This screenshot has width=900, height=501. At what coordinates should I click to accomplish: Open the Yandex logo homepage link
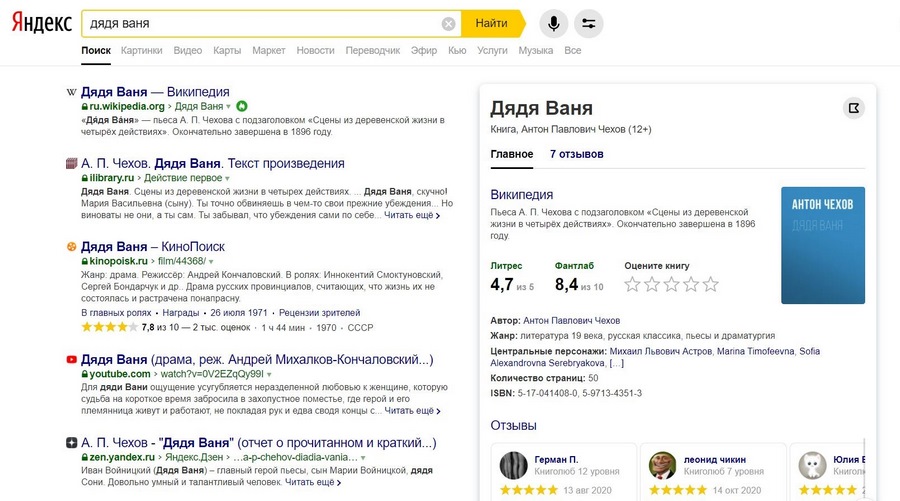pos(42,23)
